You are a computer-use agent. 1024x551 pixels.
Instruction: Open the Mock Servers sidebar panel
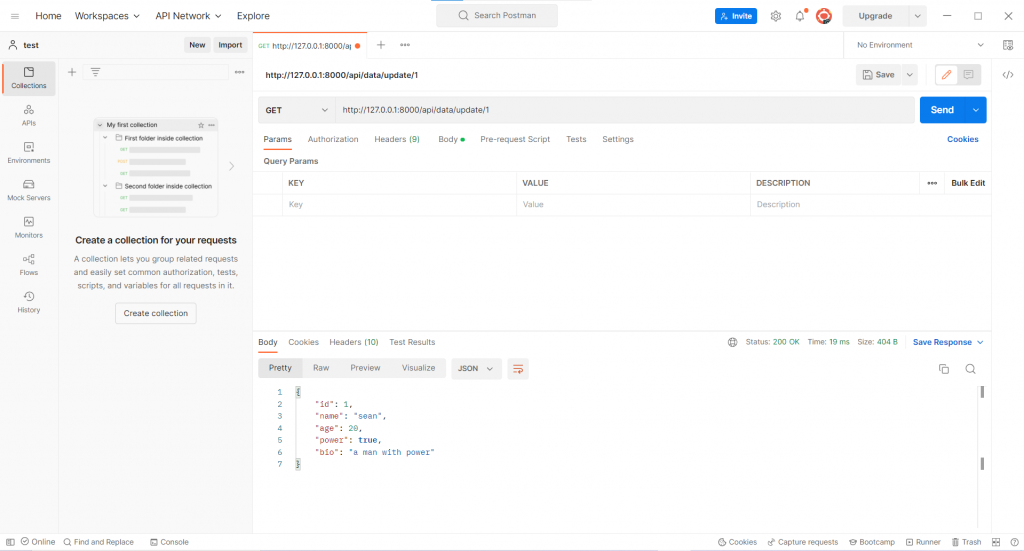tap(29, 190)
